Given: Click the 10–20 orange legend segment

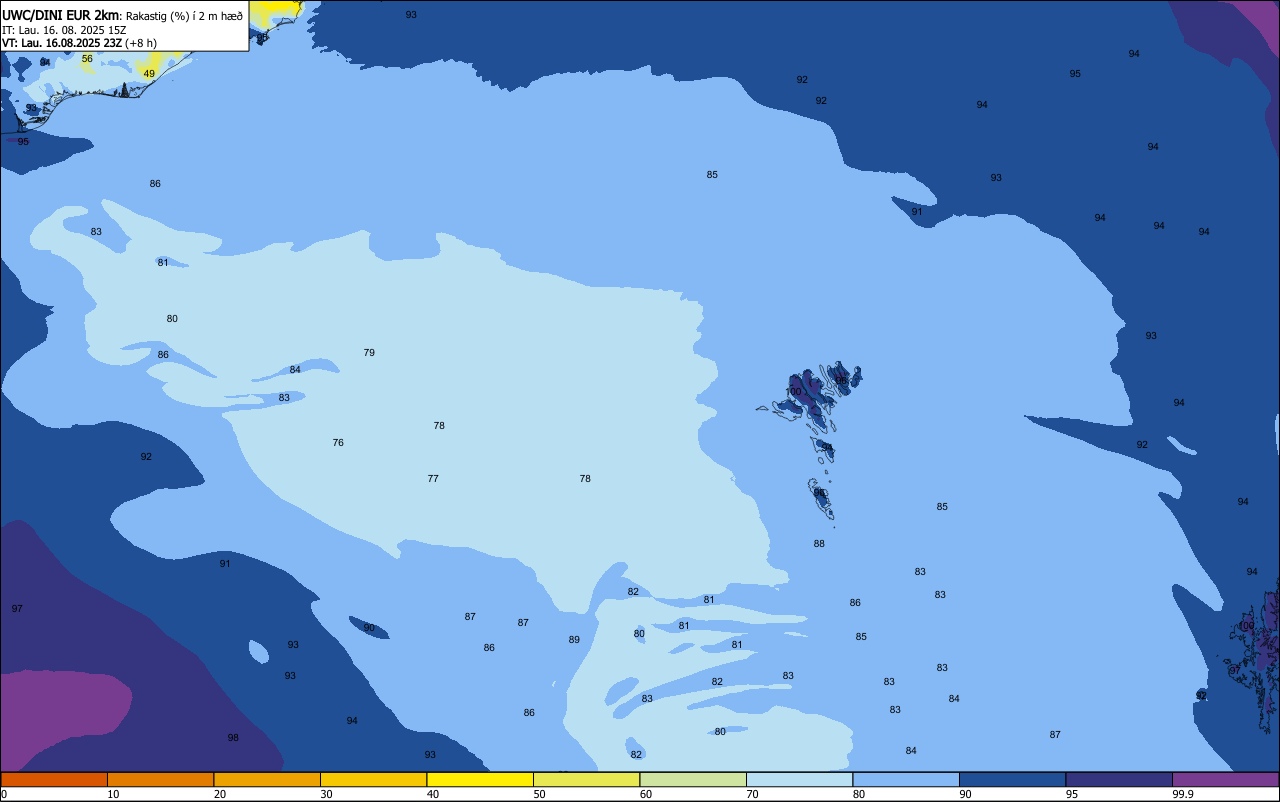Looking at the screenshot, I should [x=160, y=779].
